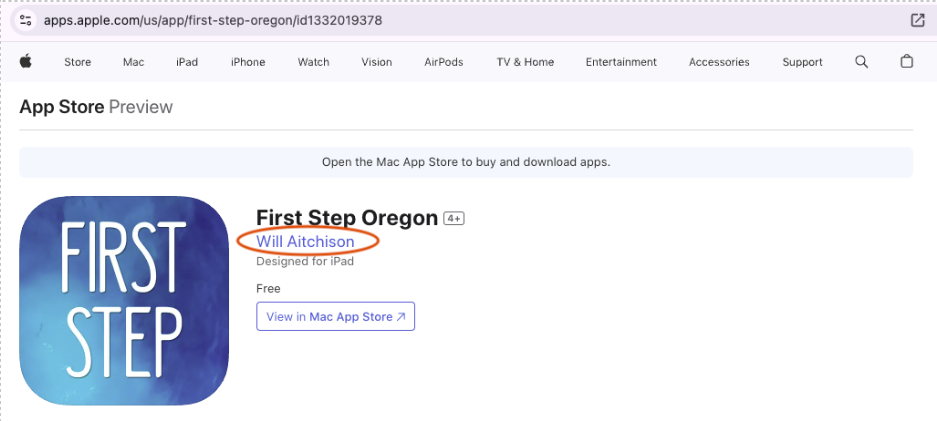Open the Support menu
Viewport: 937px width, 421px height.
click(803, 62)
